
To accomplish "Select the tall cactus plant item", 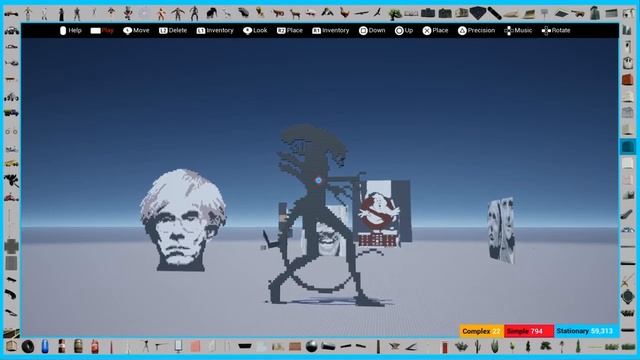I will pyautogui.click(x=478, y=347).
